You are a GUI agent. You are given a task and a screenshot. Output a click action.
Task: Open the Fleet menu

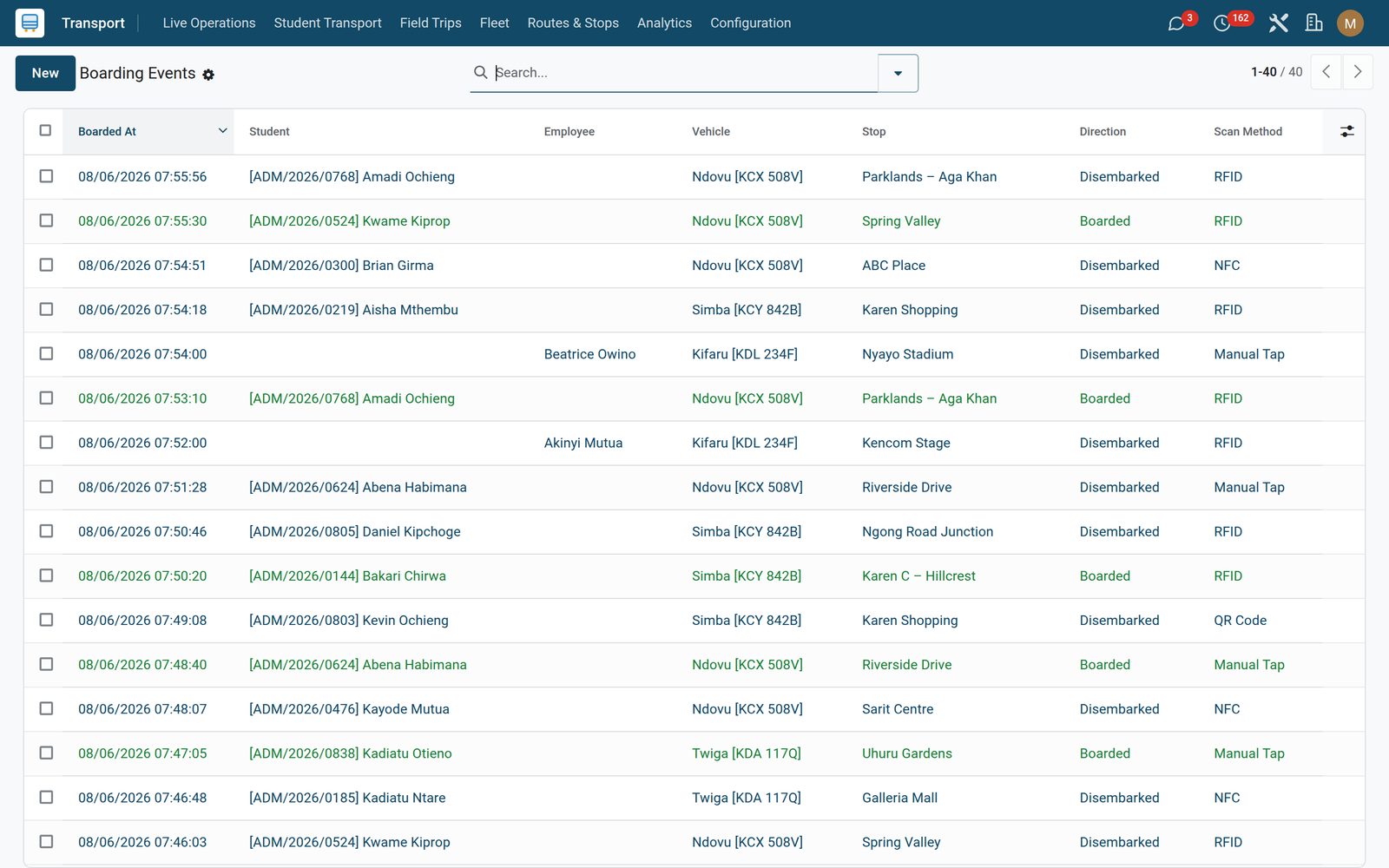494,23
